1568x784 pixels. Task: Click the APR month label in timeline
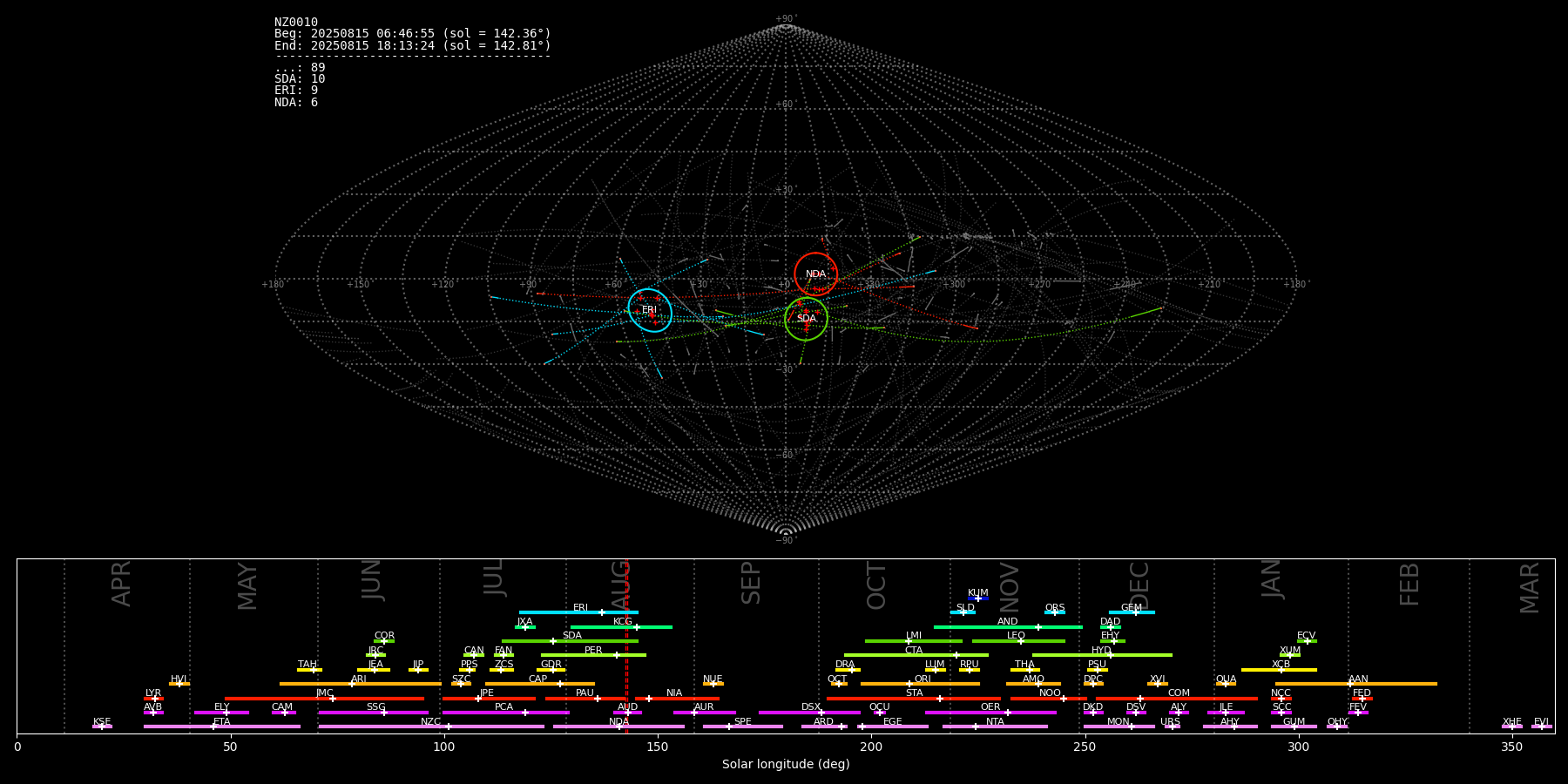[x=121, y=584]
